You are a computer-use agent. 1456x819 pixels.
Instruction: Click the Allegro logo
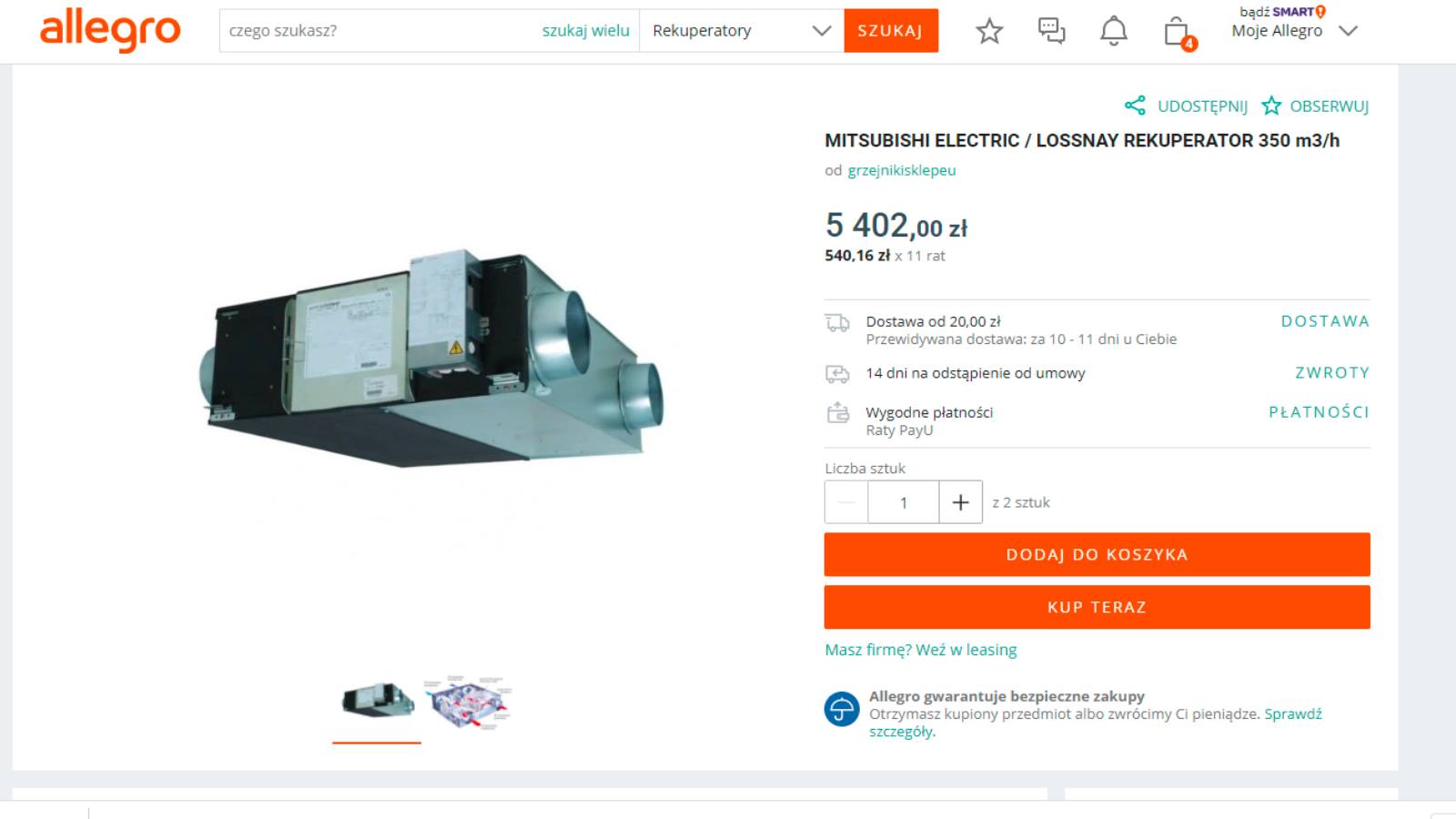[110, 30]
